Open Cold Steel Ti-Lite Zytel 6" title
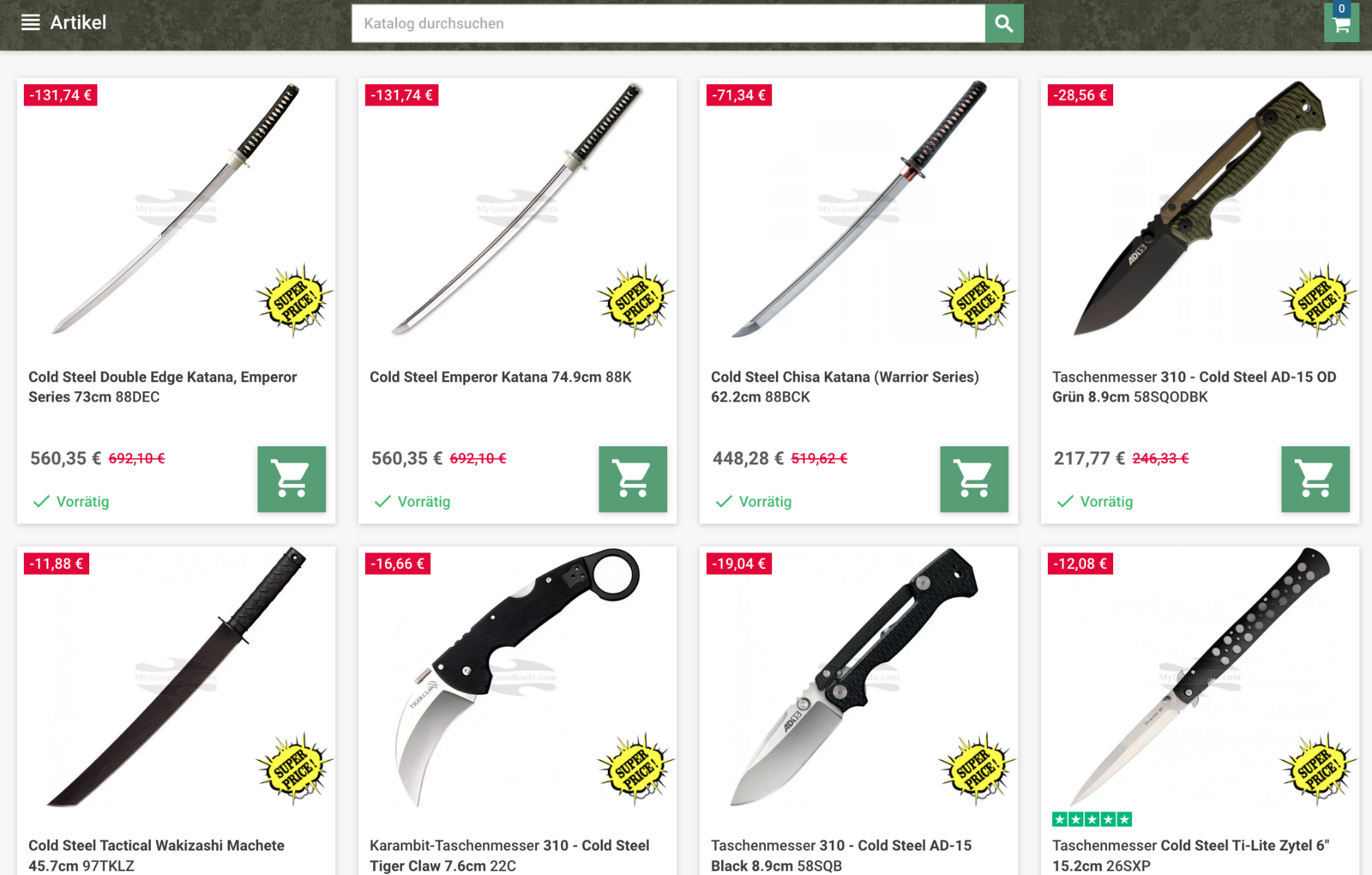 tap(1191, 855)
